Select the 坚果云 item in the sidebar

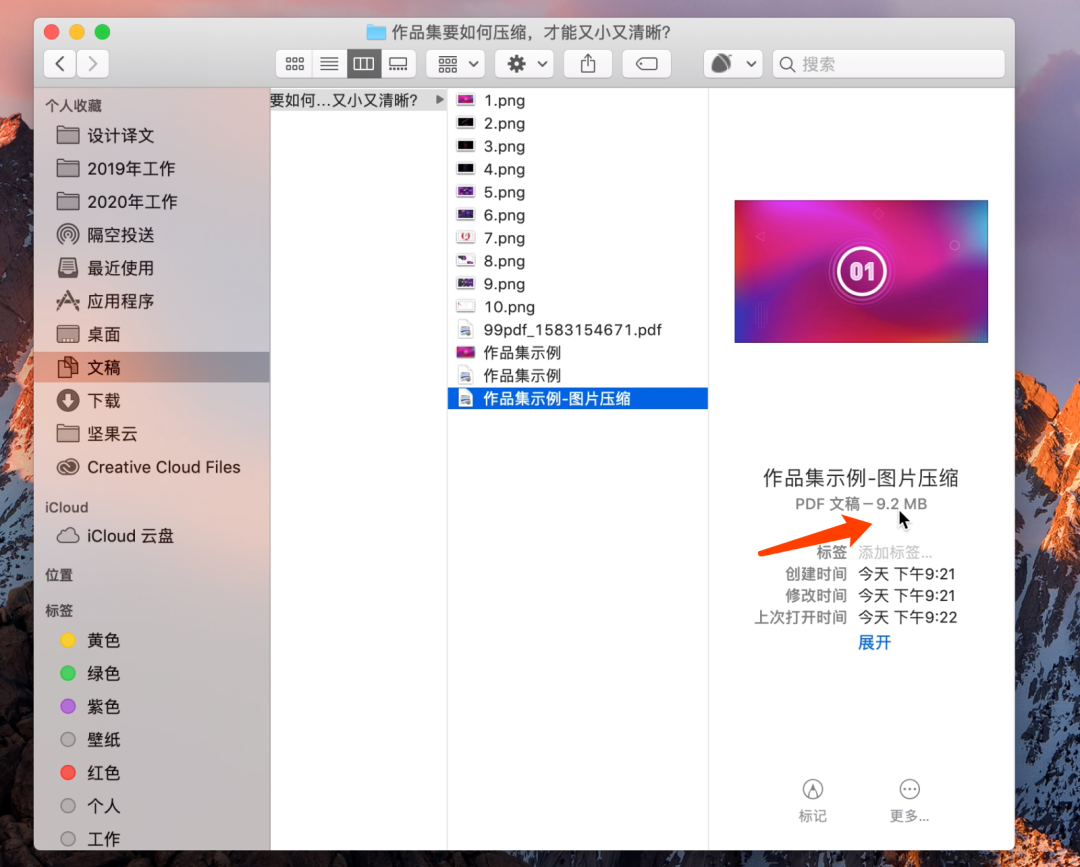109,433
